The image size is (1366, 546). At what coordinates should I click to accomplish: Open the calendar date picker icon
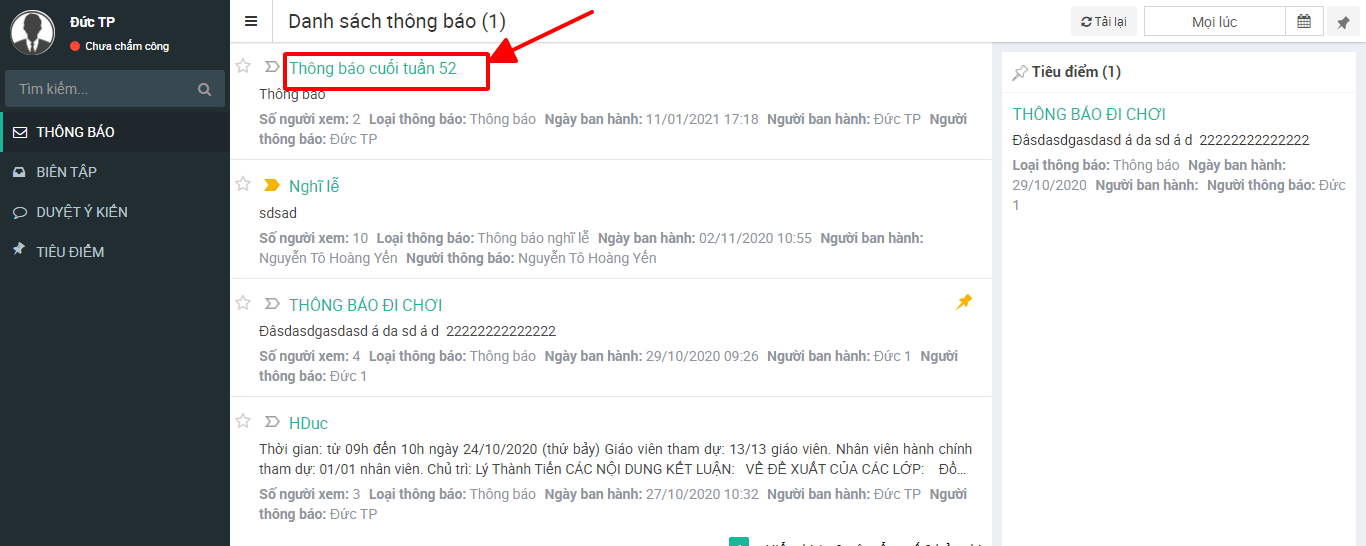point(1304,21)
